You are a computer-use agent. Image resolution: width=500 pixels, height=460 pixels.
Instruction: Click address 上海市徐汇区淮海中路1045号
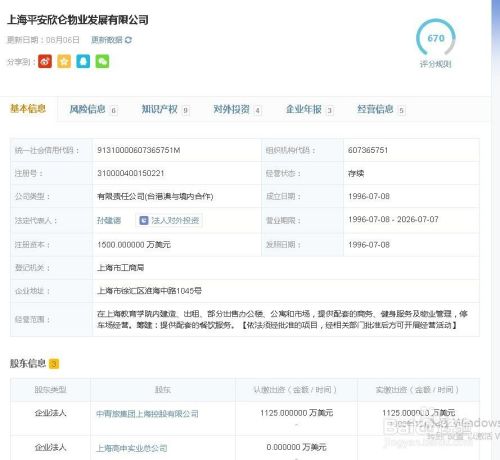[149, 291]
